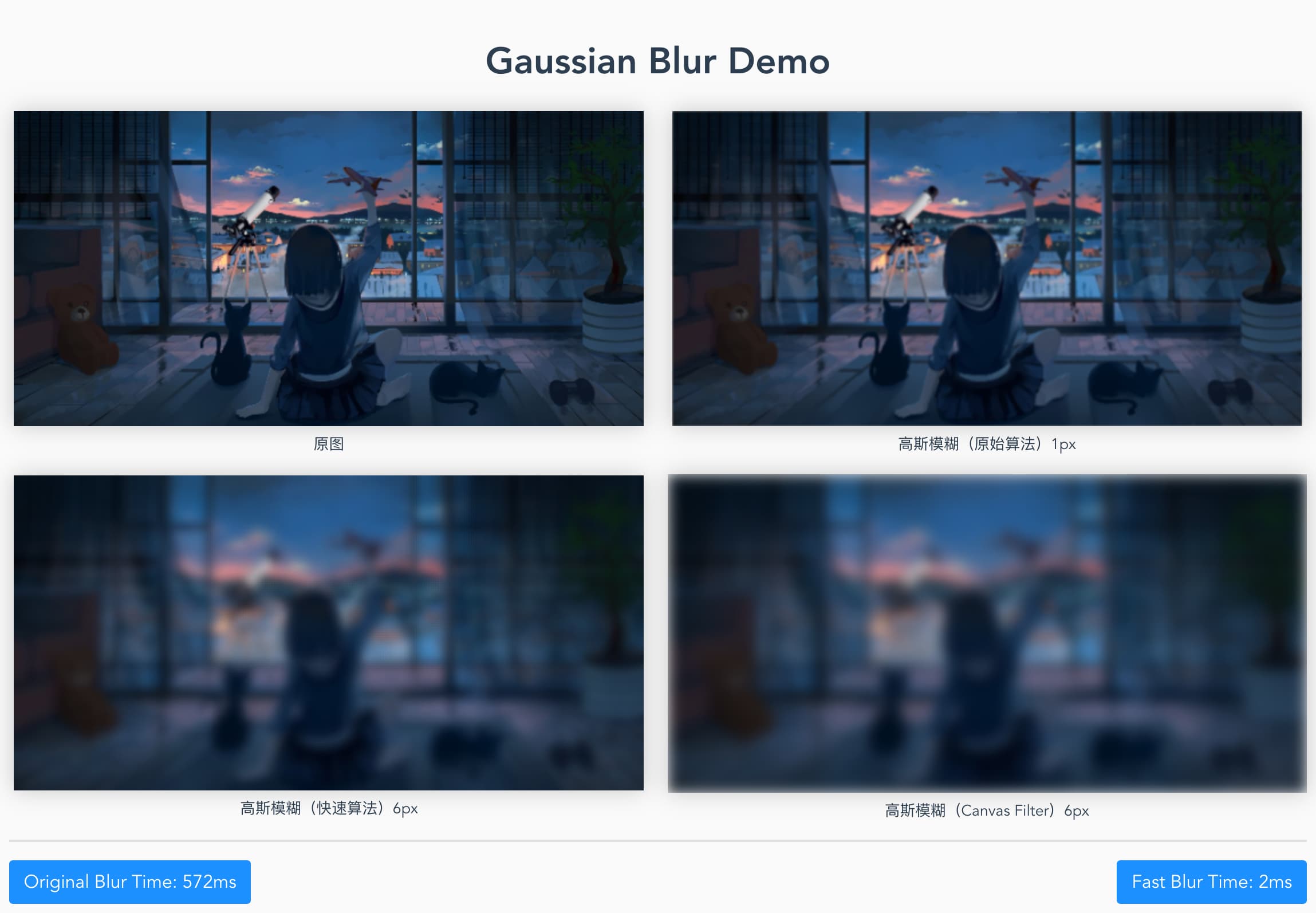Screen dimensions: 1316x913
Task: Select the 原图 image label
Action: pos(329,444)
